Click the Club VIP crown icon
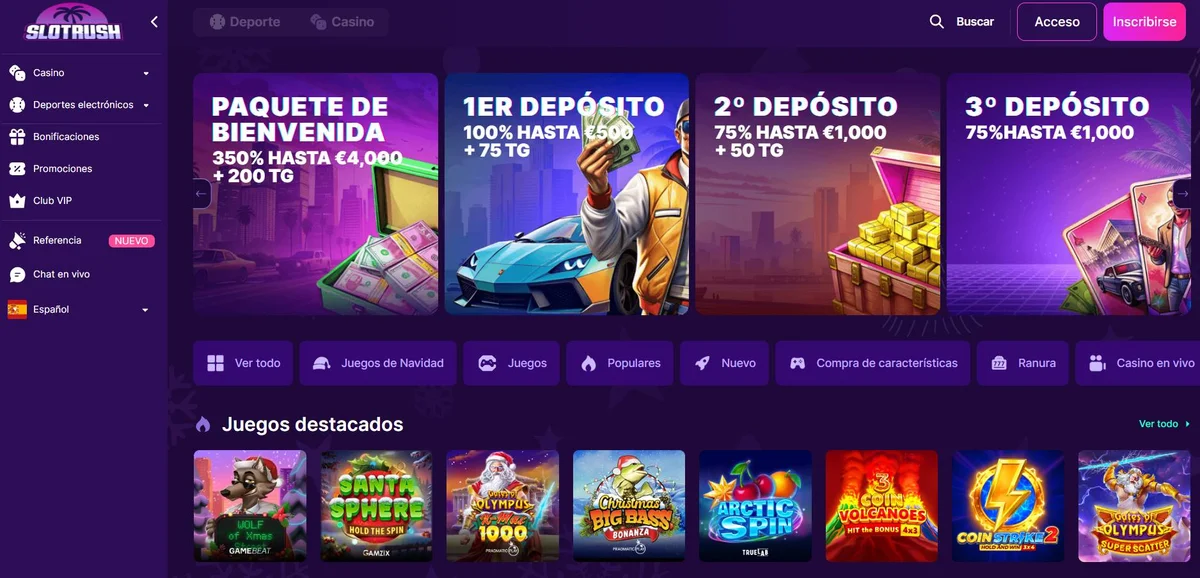This screenshot has width=1200, height=578. pyautogui.click(x=17, y=201)
